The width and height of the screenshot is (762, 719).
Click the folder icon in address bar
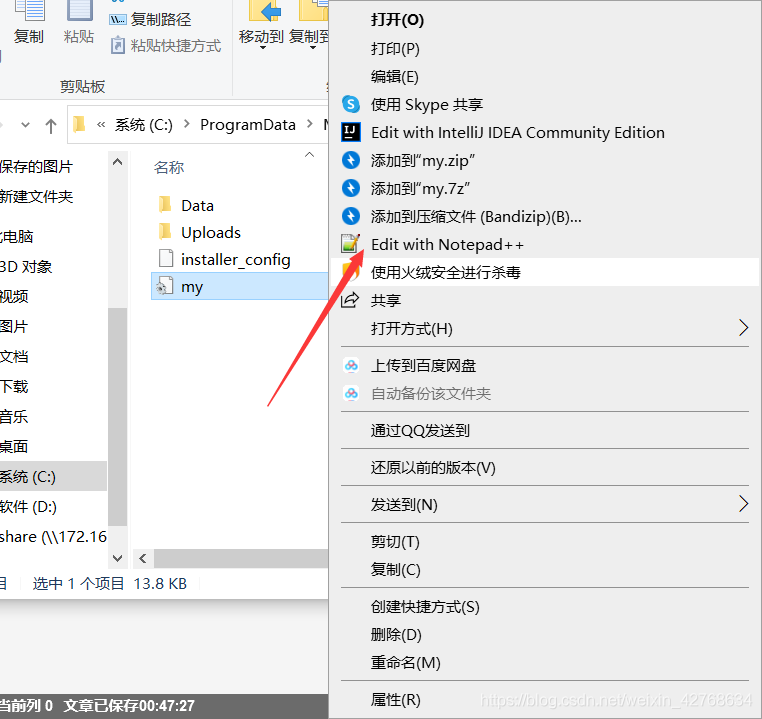coord(79,125)
